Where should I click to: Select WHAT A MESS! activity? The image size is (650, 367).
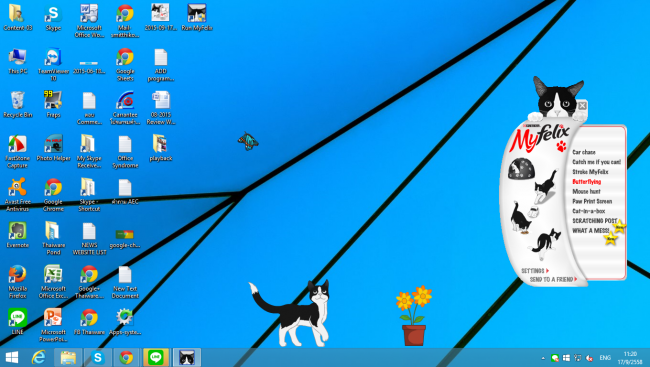(591, 231)
